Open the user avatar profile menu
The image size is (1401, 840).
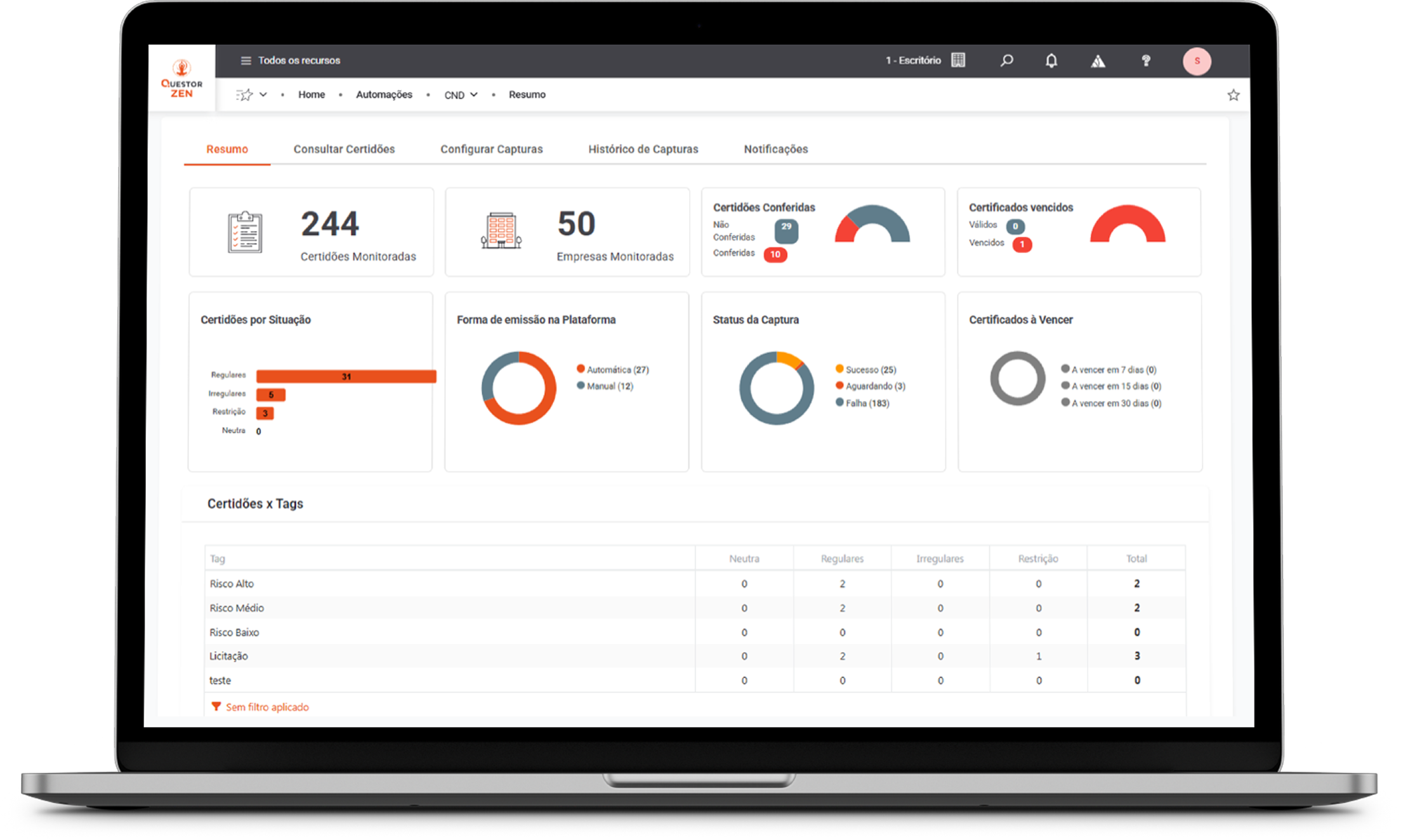coord(1197,62)
